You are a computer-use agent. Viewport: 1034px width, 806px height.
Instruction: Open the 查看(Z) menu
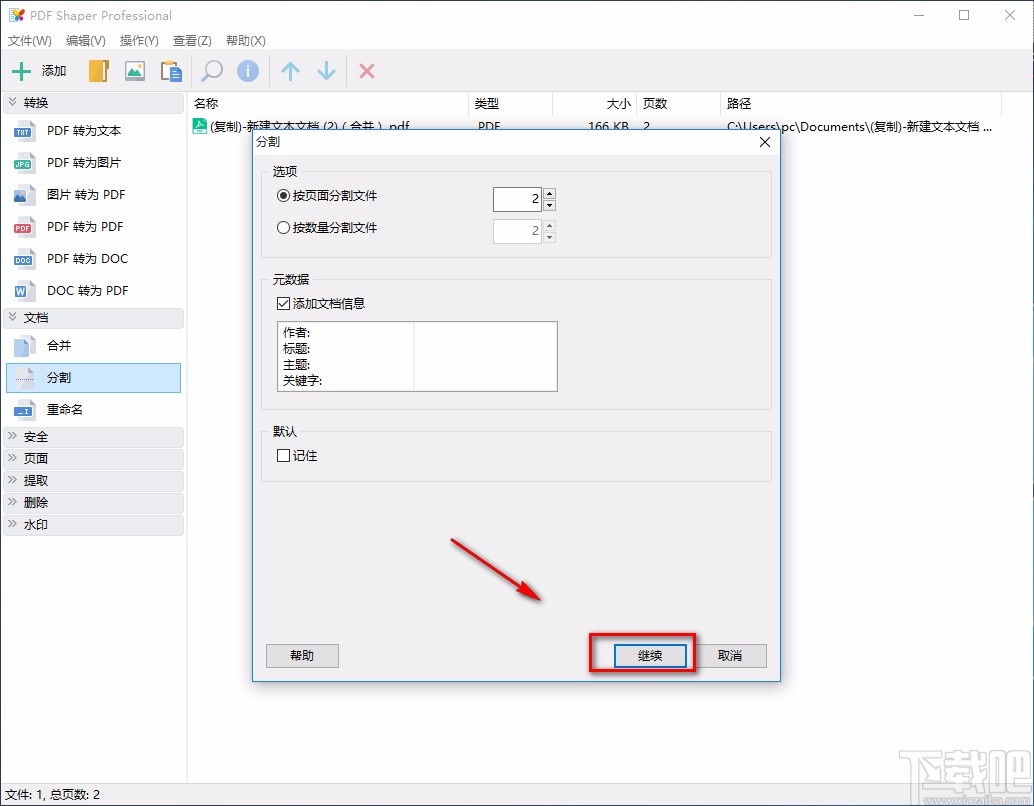pyautogui.click(x=192, y=41)
